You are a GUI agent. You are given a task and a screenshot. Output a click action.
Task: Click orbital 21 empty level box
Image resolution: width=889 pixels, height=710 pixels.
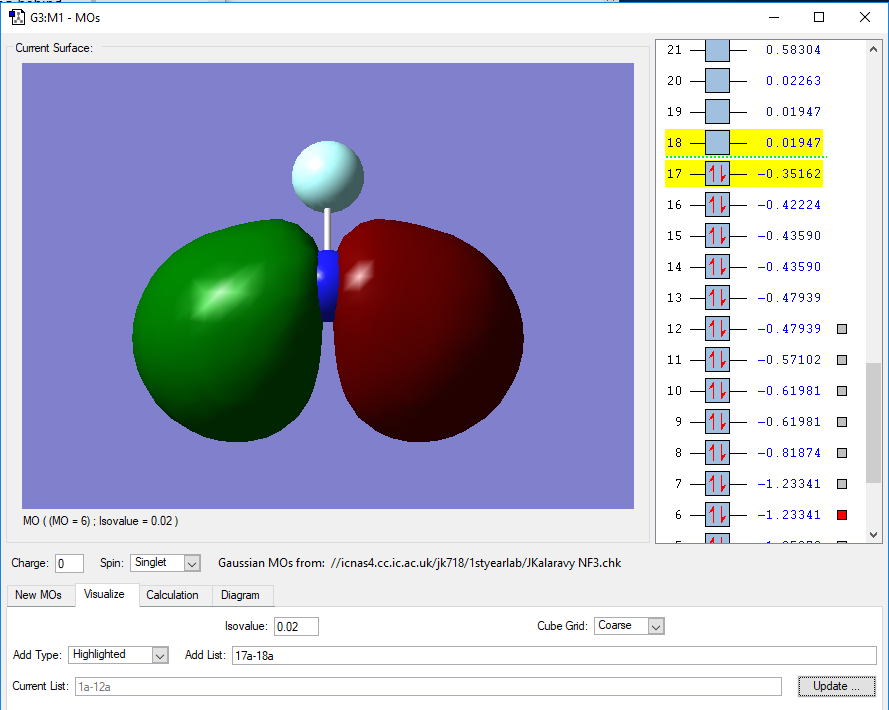[717, 50]
